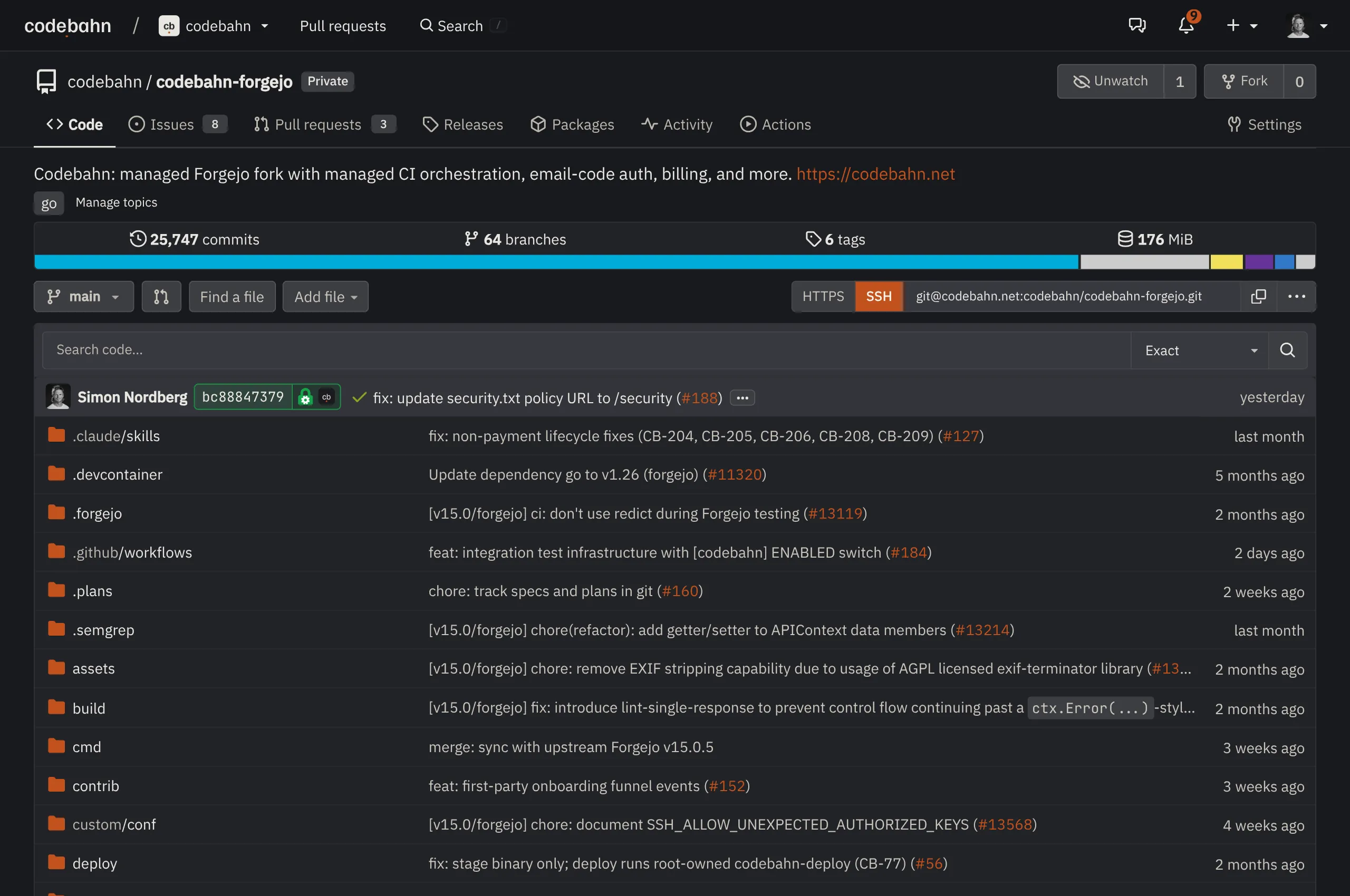Switch to the Code tab

tap(74, 124)
